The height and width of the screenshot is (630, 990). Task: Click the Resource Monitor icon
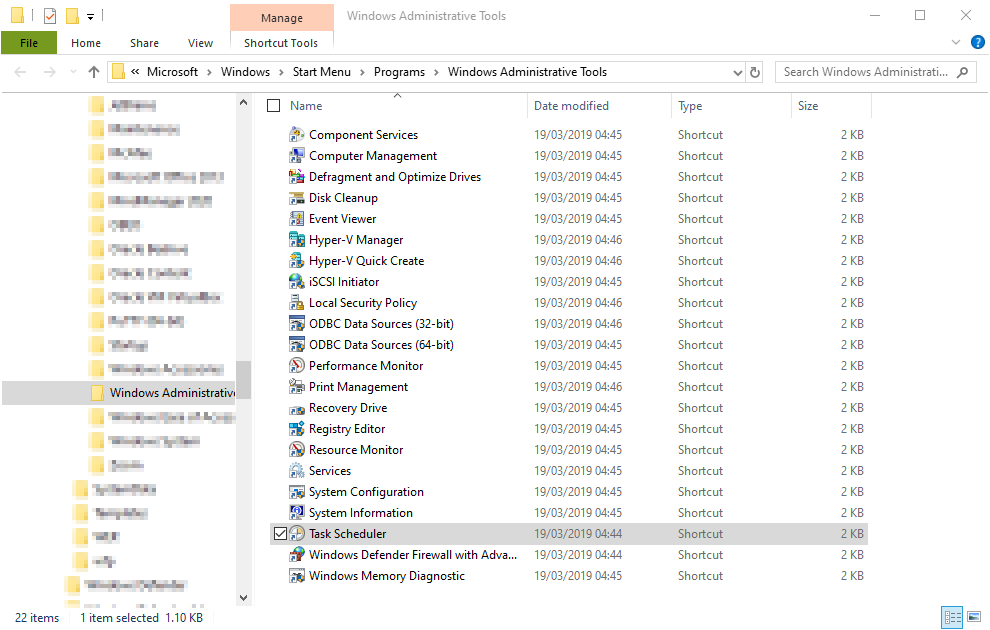(x=297, y=449)
